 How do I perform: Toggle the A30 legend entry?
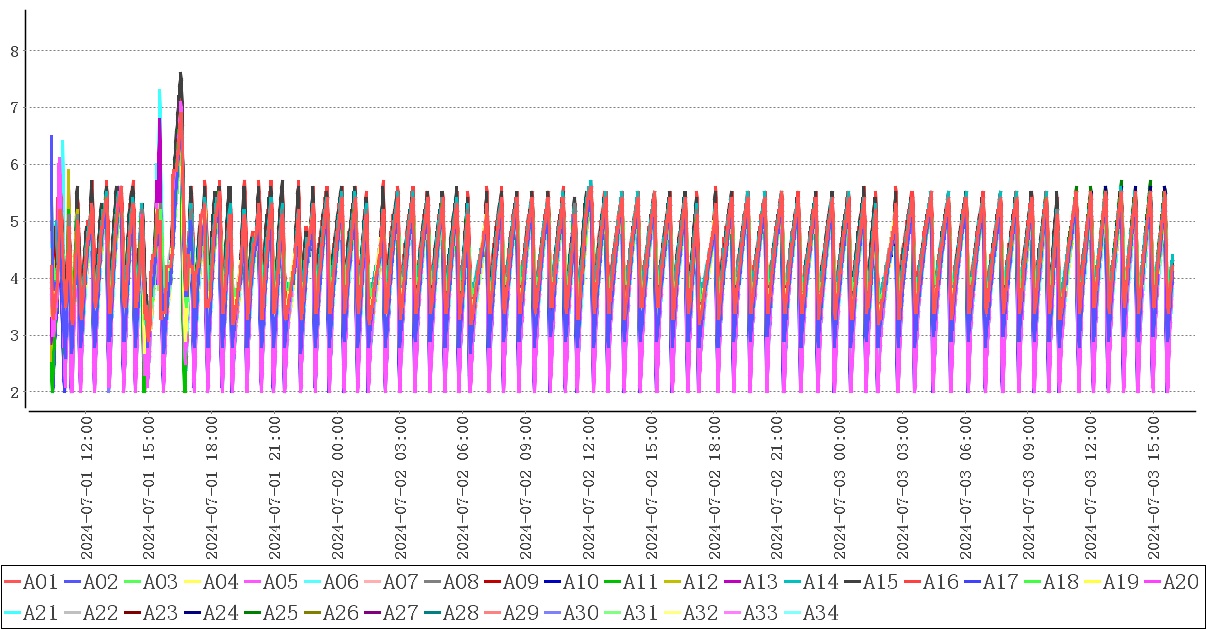click(x=580, y=612)
